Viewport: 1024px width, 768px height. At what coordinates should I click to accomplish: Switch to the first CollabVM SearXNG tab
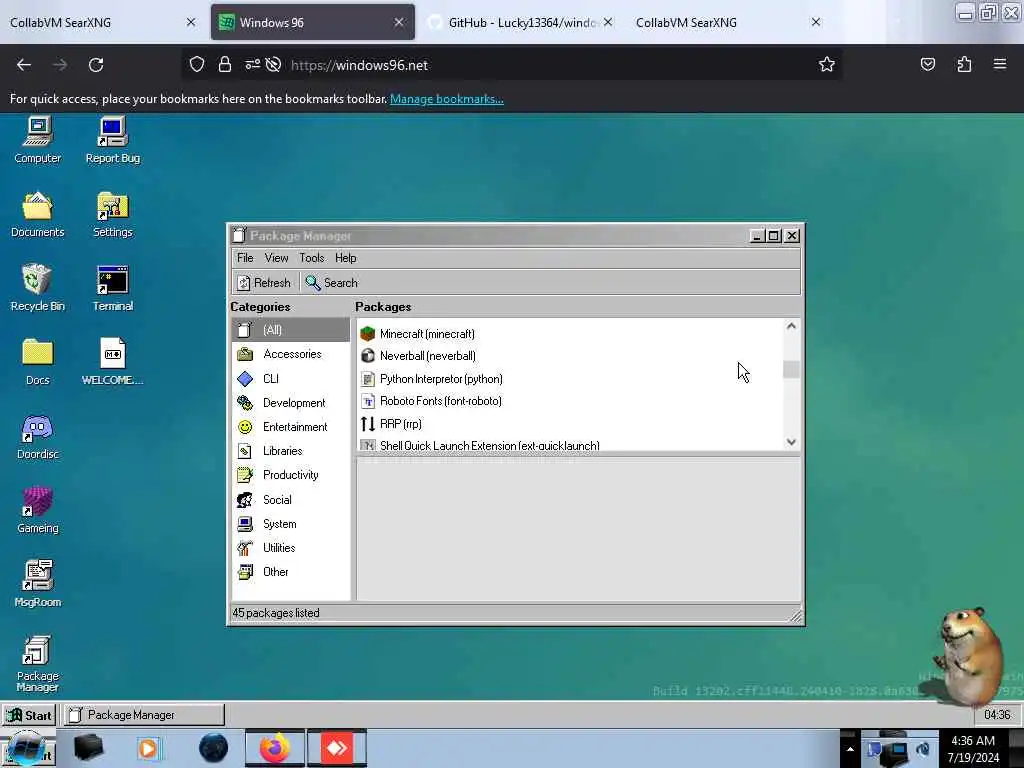[x=103, y=22]
